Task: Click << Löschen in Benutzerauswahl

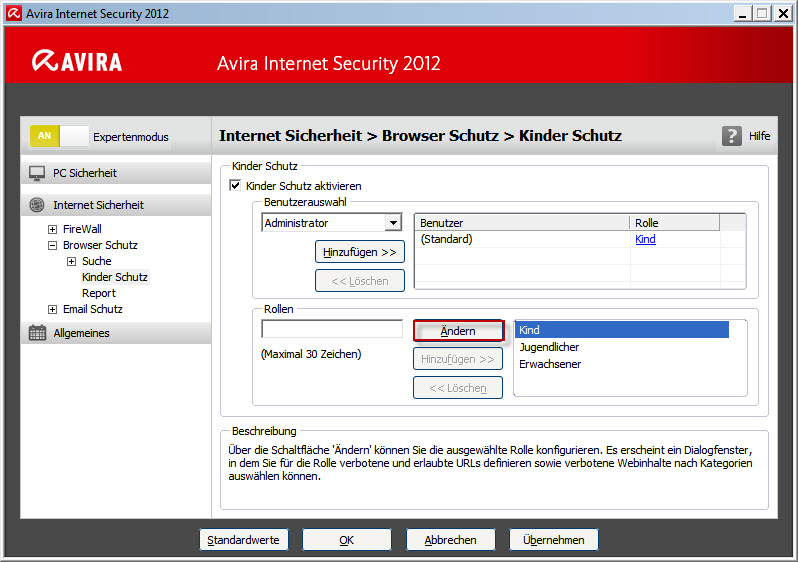Action: click(x=360, y=281)
